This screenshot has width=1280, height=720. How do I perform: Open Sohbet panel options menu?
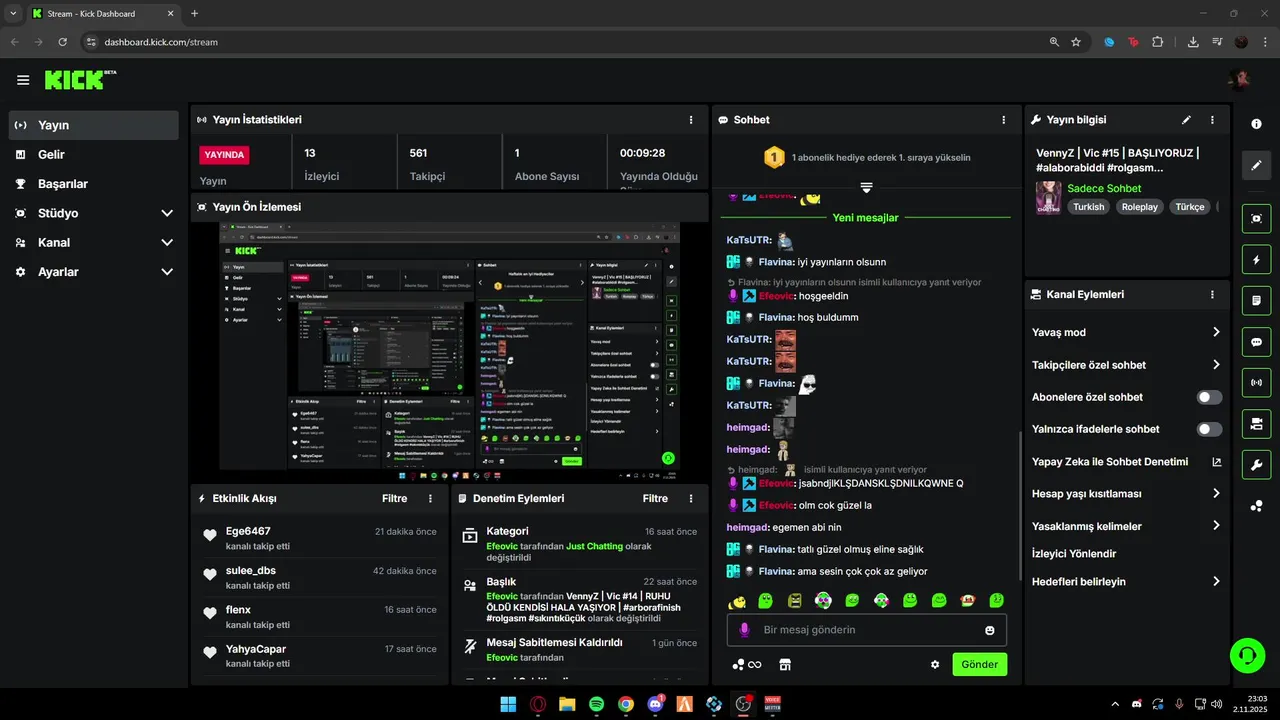pos(1004,120)
